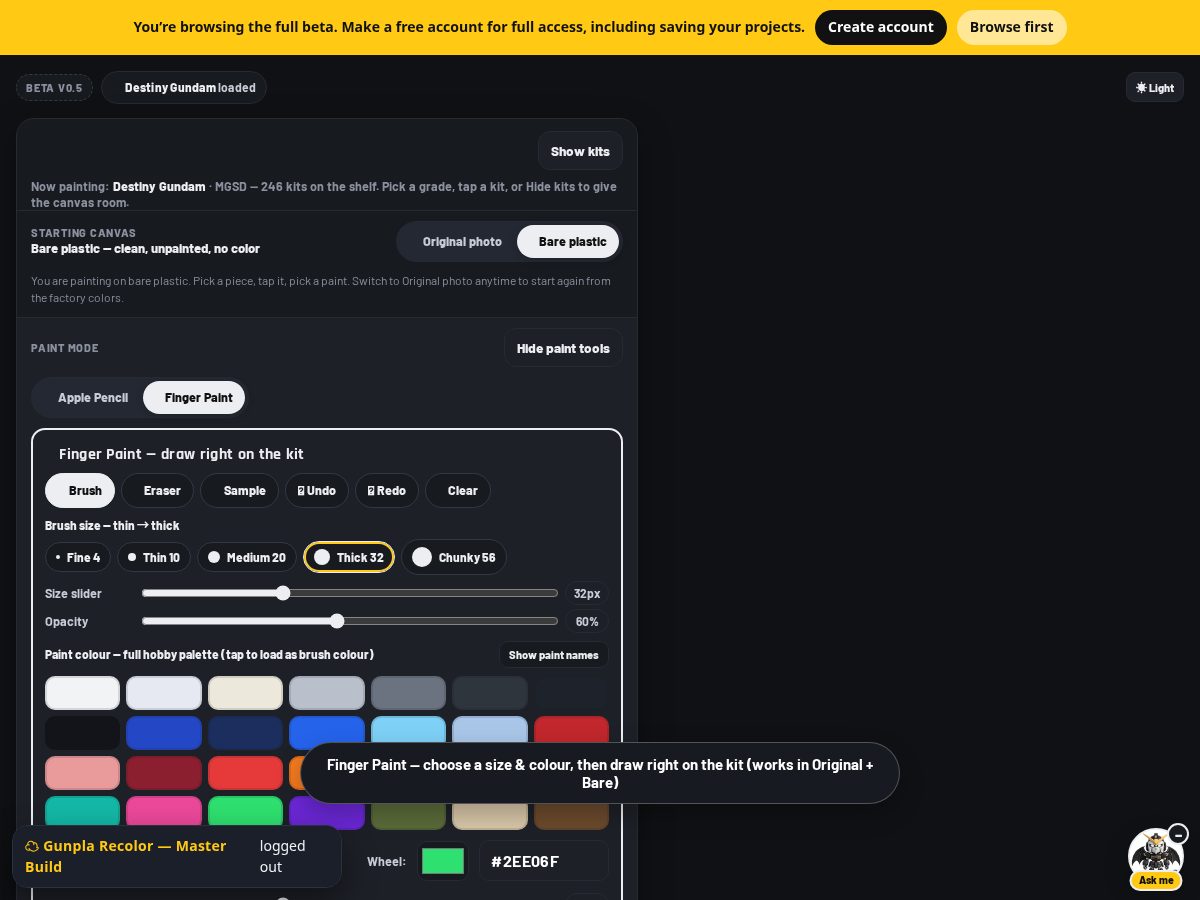Image resolution: width=1200 pixels, height=900 pixels.
Task: Click the Ask me label
Action: (x=1156, y=880)
